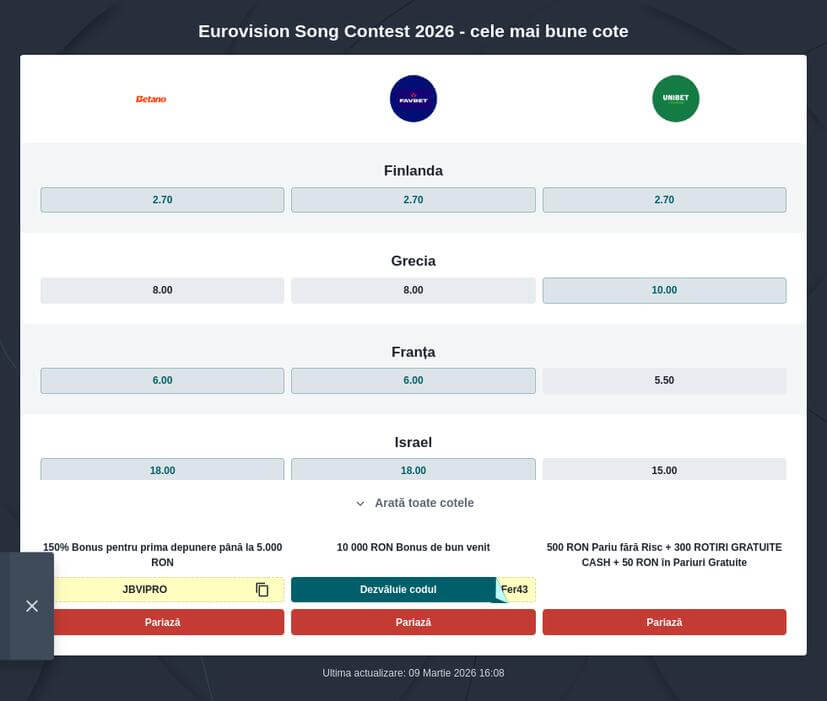
Task: Select the Finlanda country heading
Action: (413, 170)
